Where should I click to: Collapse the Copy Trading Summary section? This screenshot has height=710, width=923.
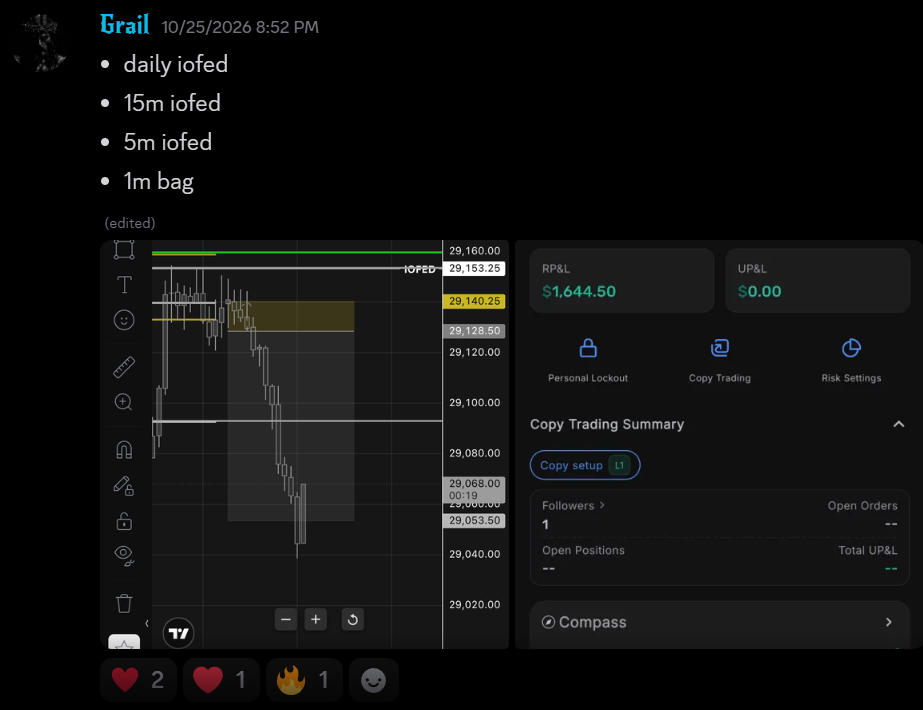click(898, 424)
